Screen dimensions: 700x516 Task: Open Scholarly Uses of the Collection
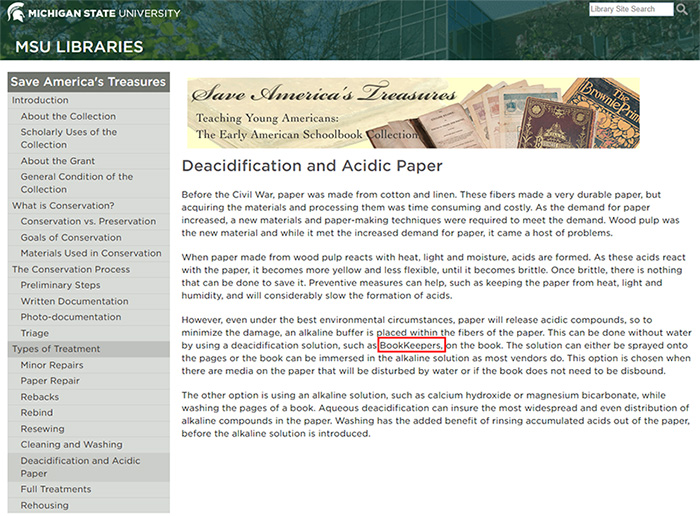[69, 138]
